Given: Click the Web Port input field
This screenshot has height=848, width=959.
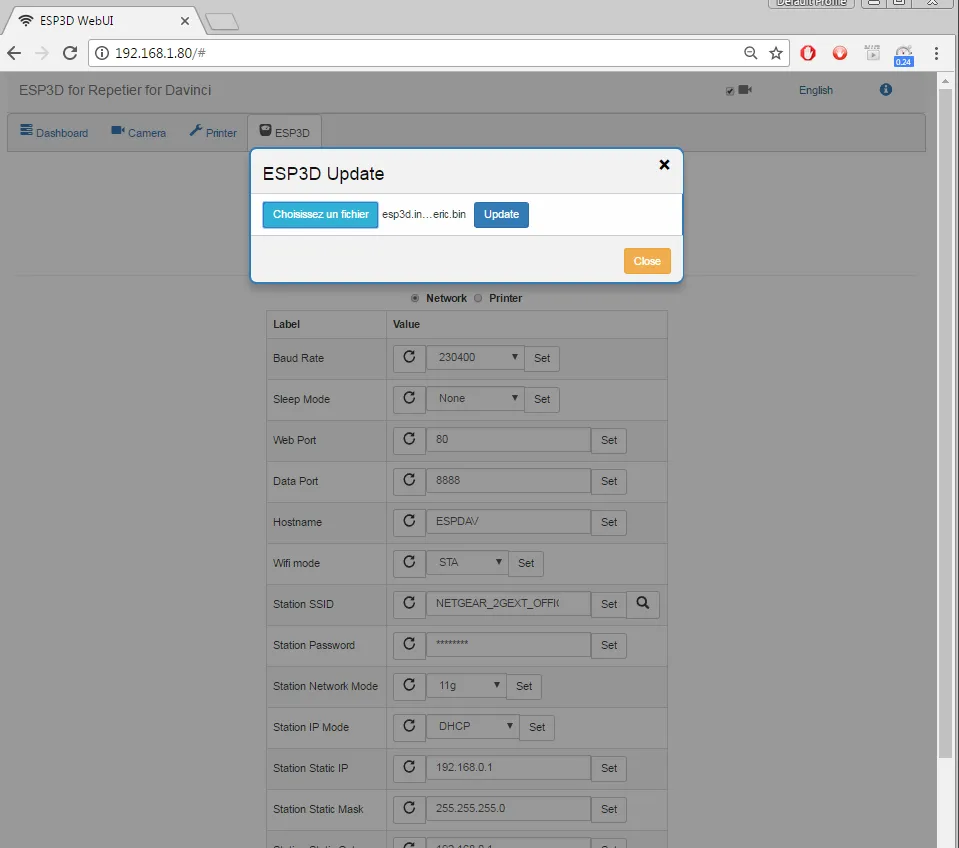Looking at the screenshot, I should pos(508,440).
